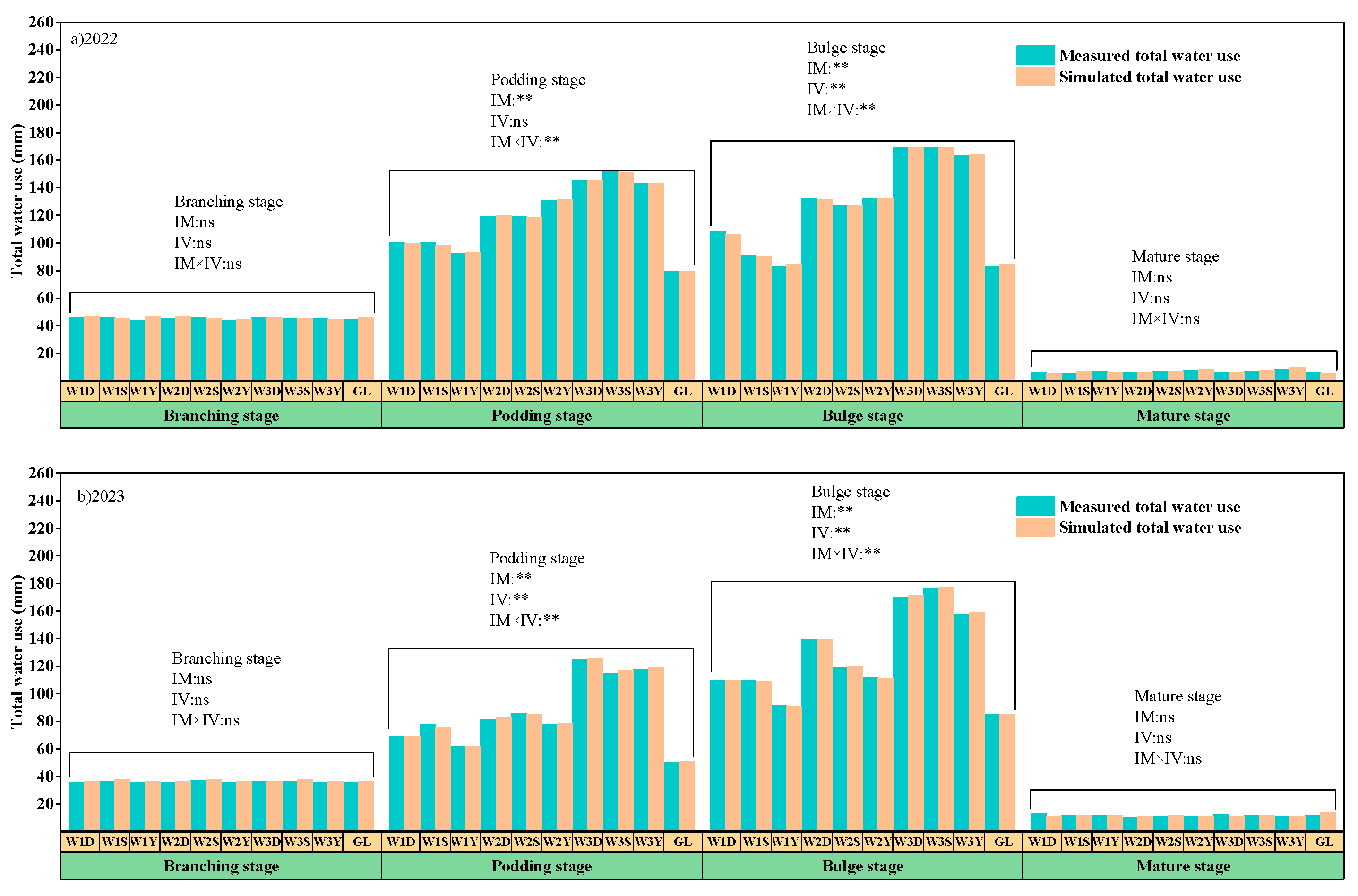Click GL label under Podding stage in 2022 chart
The height and width of the screenshot is (896, 1358).
pyautogui.click(x=682, y=392)
